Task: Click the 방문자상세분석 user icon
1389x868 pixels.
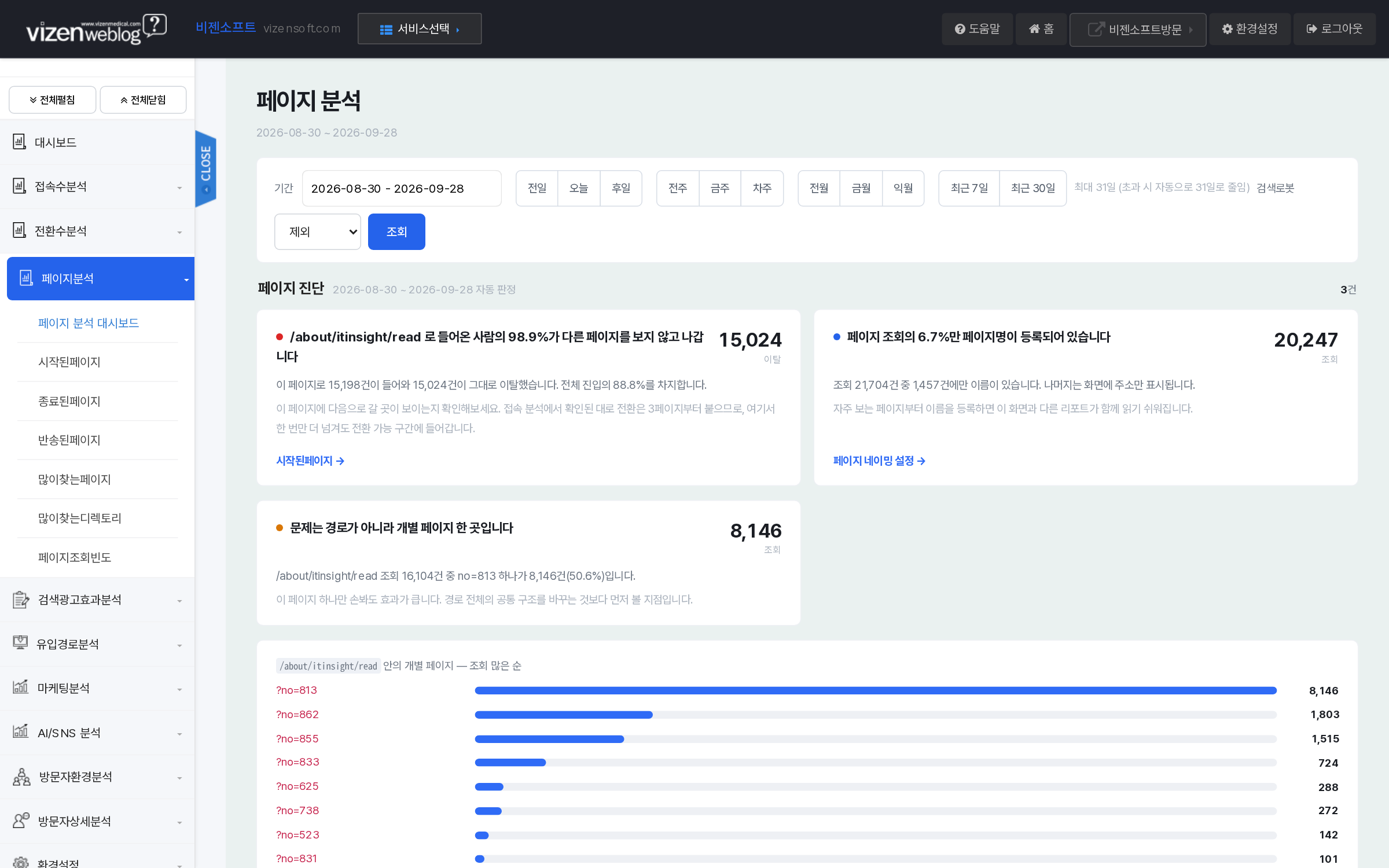Action: pyautogui.click(x=21, y=821)
